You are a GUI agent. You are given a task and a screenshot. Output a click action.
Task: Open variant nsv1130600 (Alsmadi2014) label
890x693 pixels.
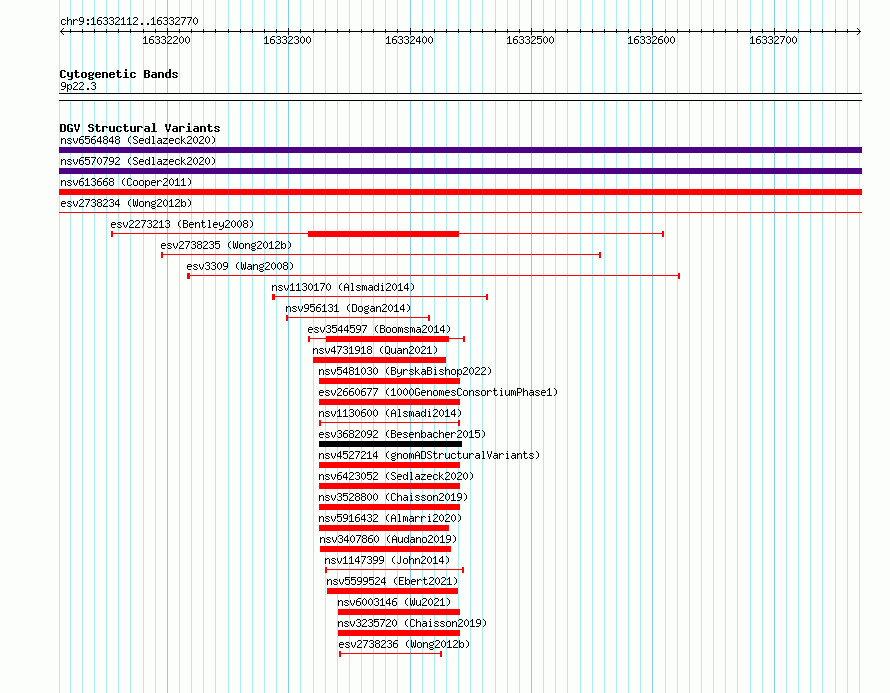390,413
